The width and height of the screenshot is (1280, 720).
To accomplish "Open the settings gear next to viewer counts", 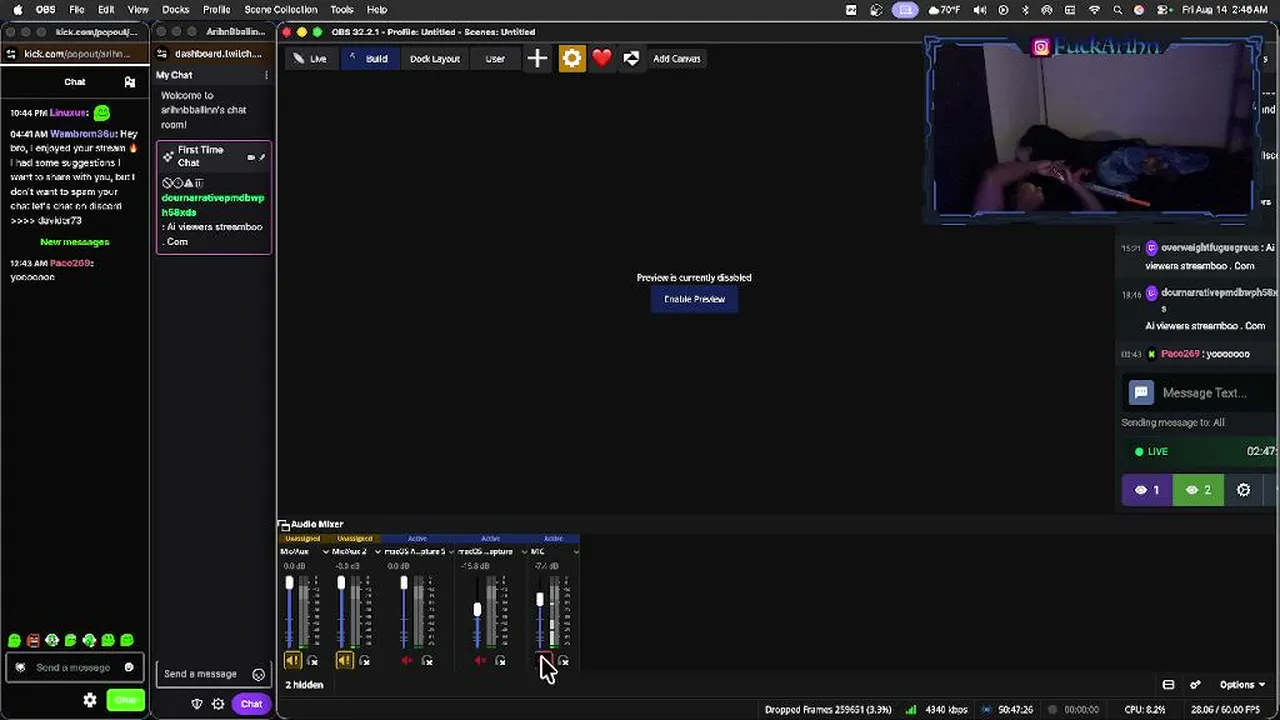I will point(1244,490).
